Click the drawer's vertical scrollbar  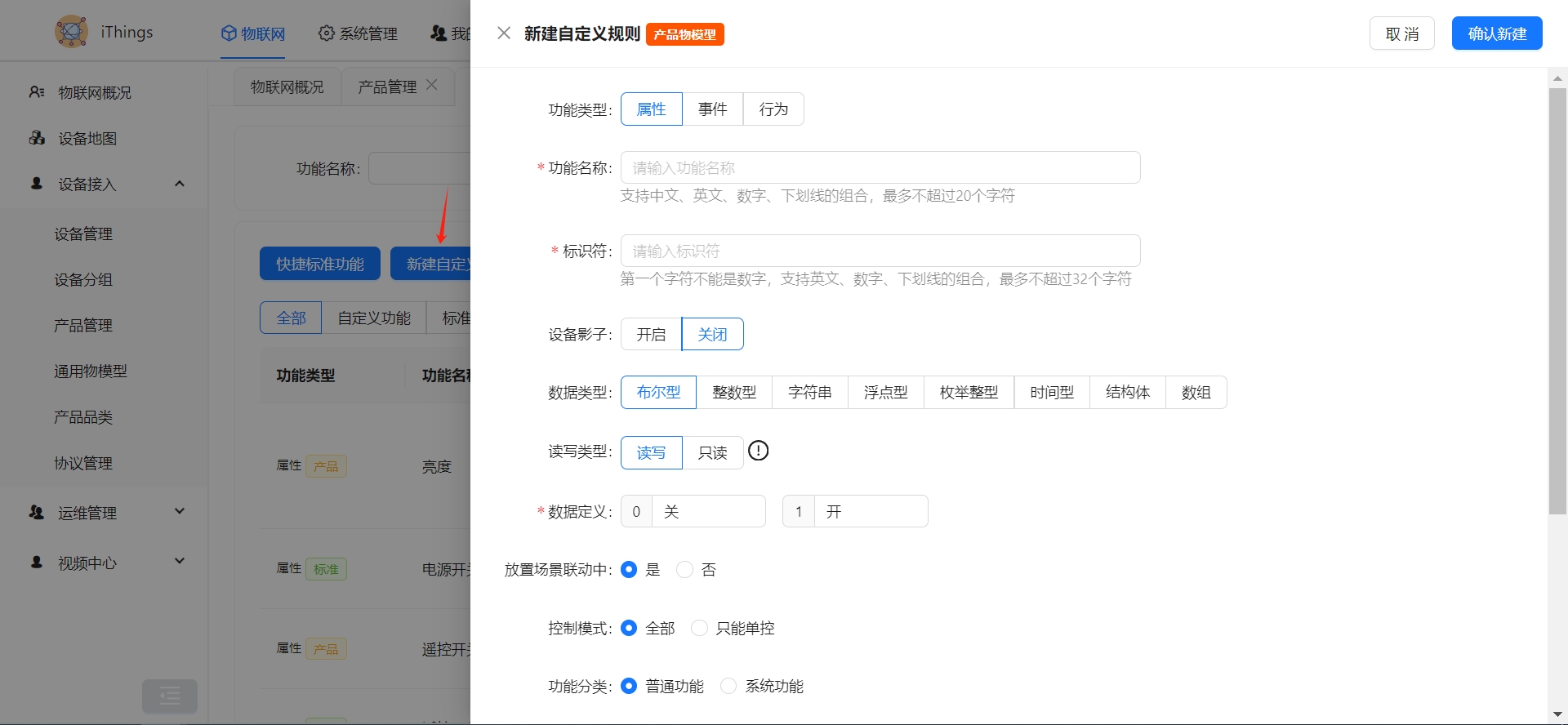pos(1557,302)
